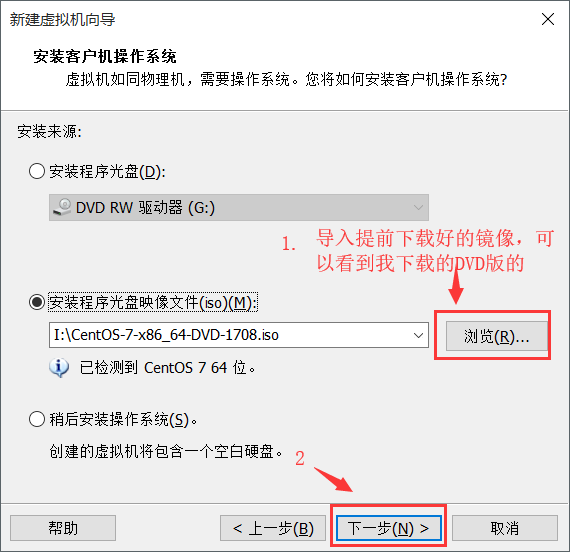Click the 安装来源 section label
570x552 pixels.
click(x=49, y=131)
